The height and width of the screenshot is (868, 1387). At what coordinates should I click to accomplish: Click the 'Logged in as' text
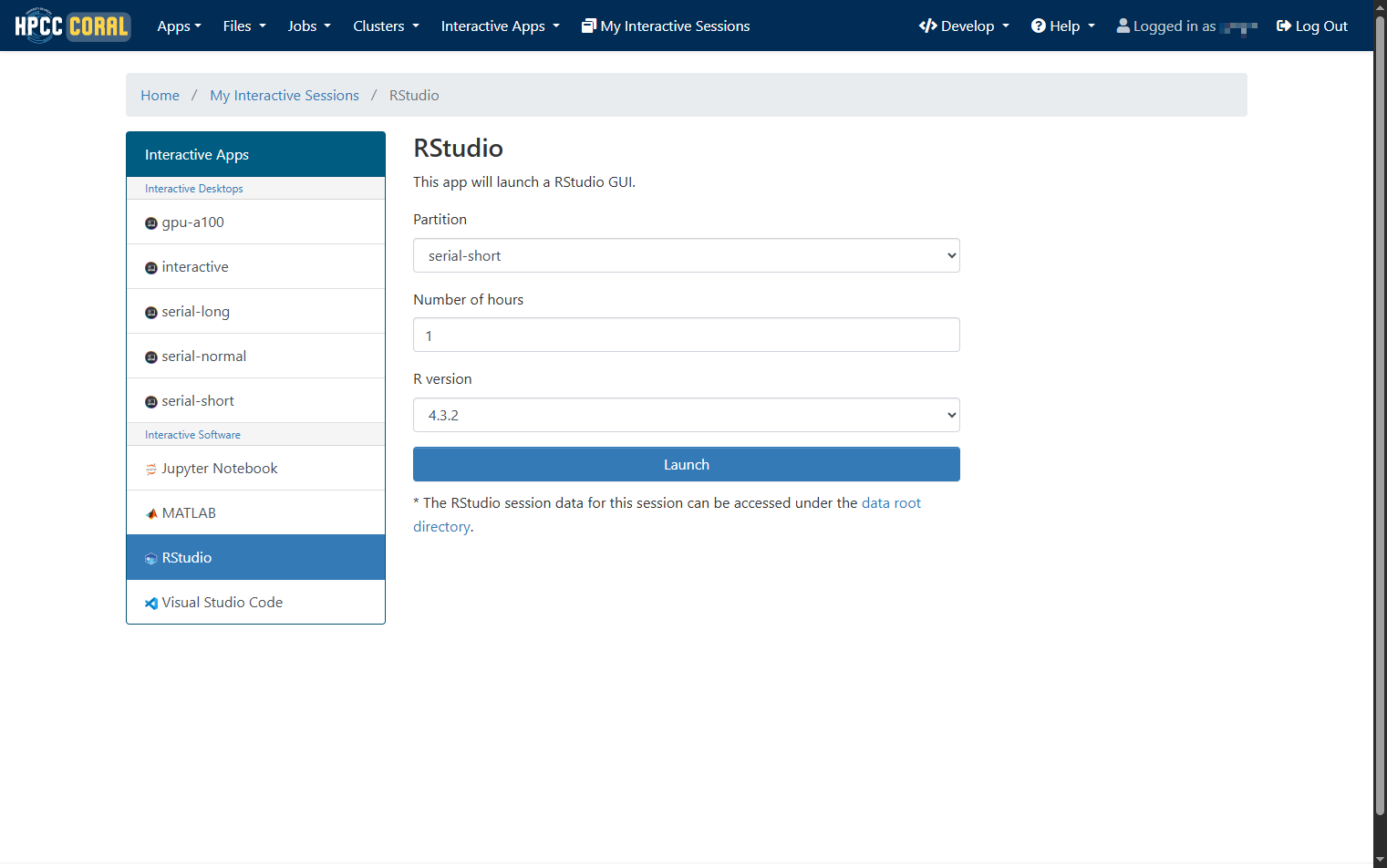pyautogui.click(x=1175, y=26)
